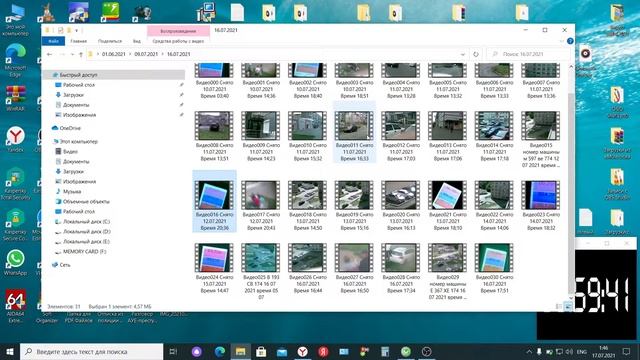Click the search box Поиск: 16.07.2021
Screen dimensions: 640x360
pos(527,54)
